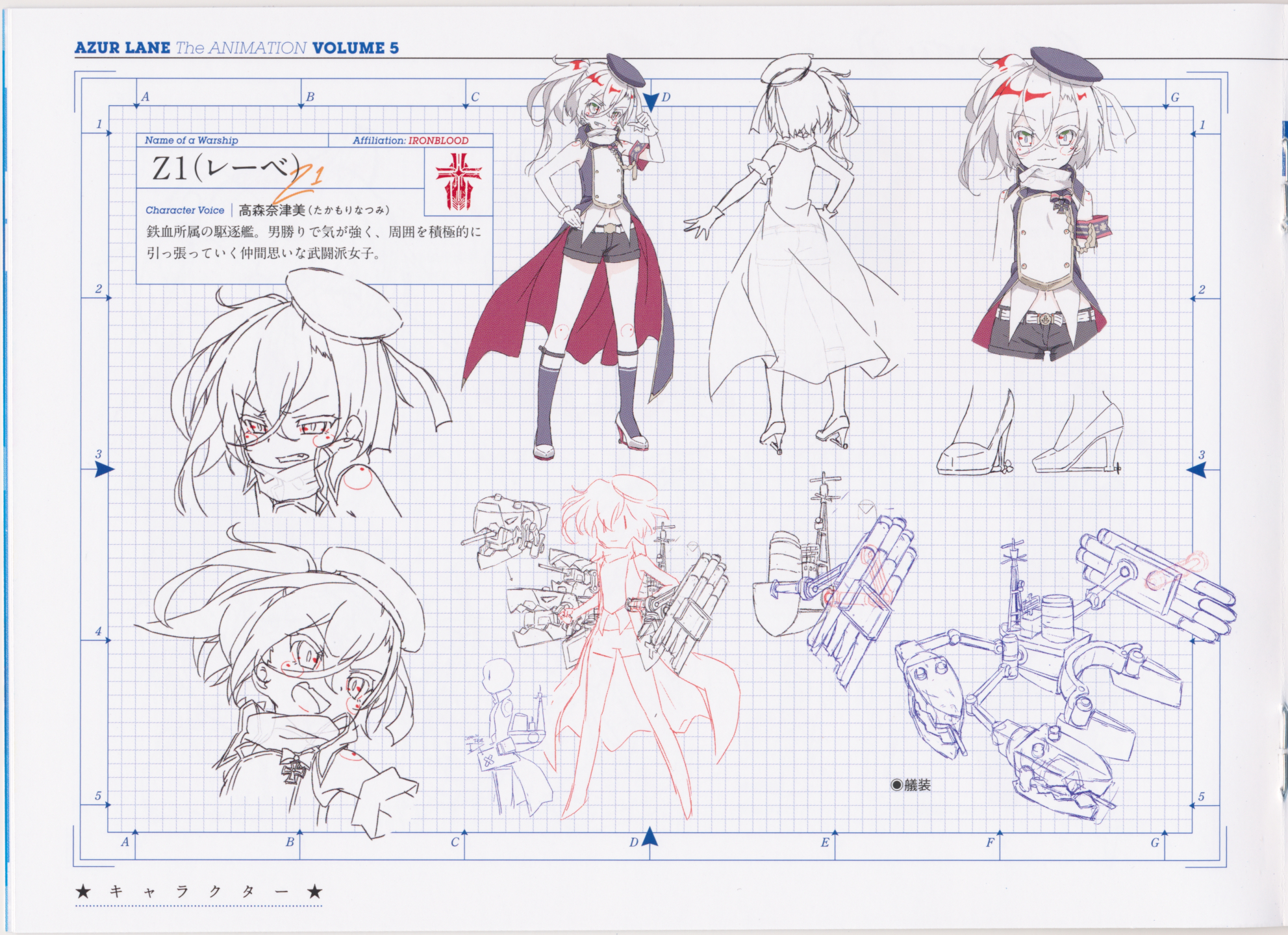Click the Affiliation: IRONBLOOD label
The image size is (1288, 935).
coord(410,140)
